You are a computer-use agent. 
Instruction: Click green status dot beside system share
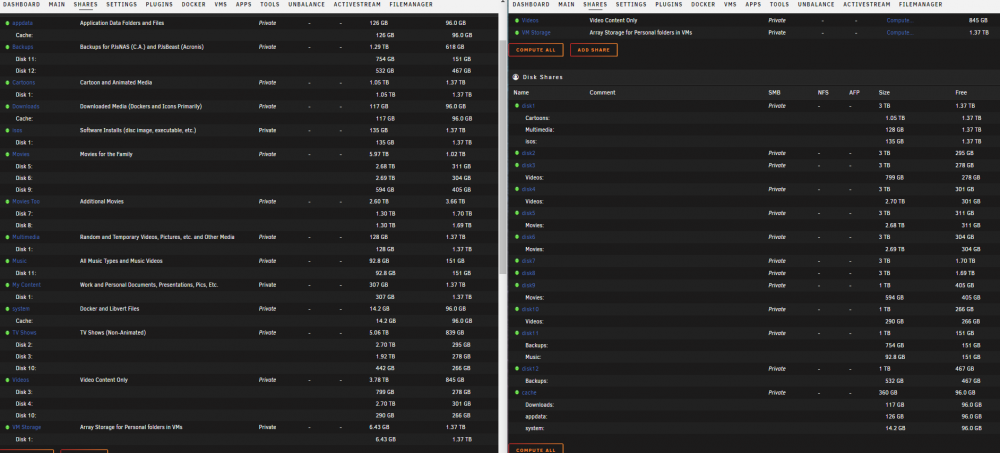[x=7, y=309]
